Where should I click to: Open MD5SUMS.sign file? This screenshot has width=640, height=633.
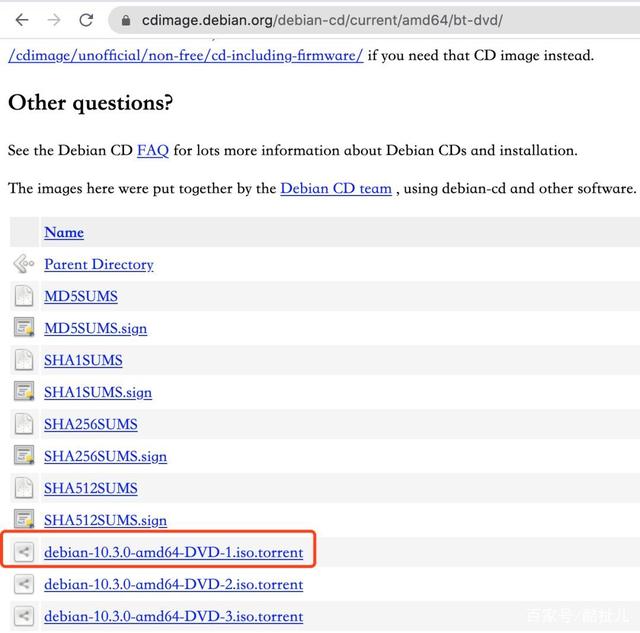coord(96,329)
